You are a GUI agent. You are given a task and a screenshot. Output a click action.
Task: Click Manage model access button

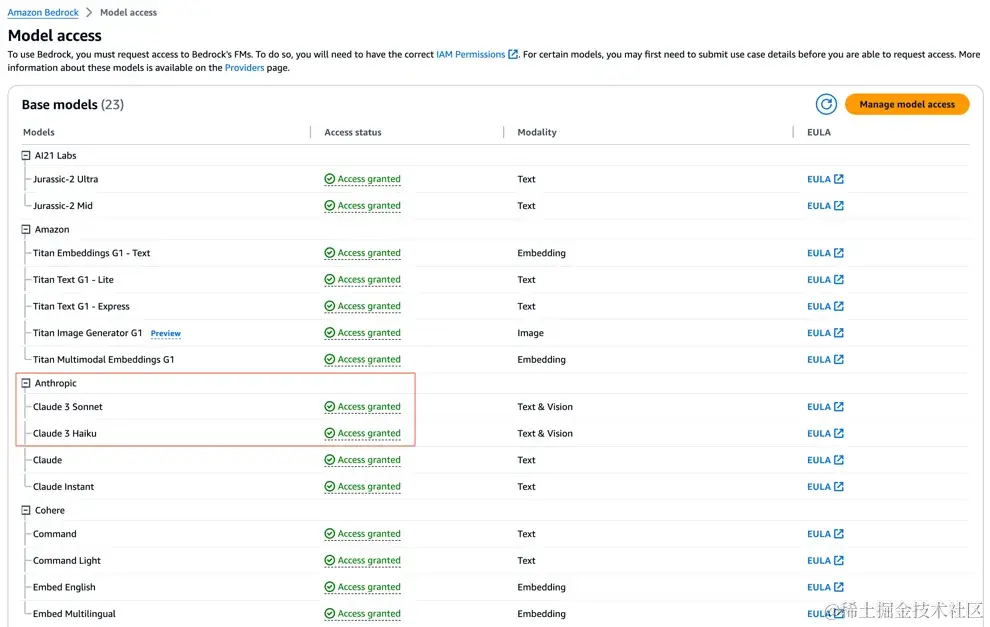click(x=907, y=104)
